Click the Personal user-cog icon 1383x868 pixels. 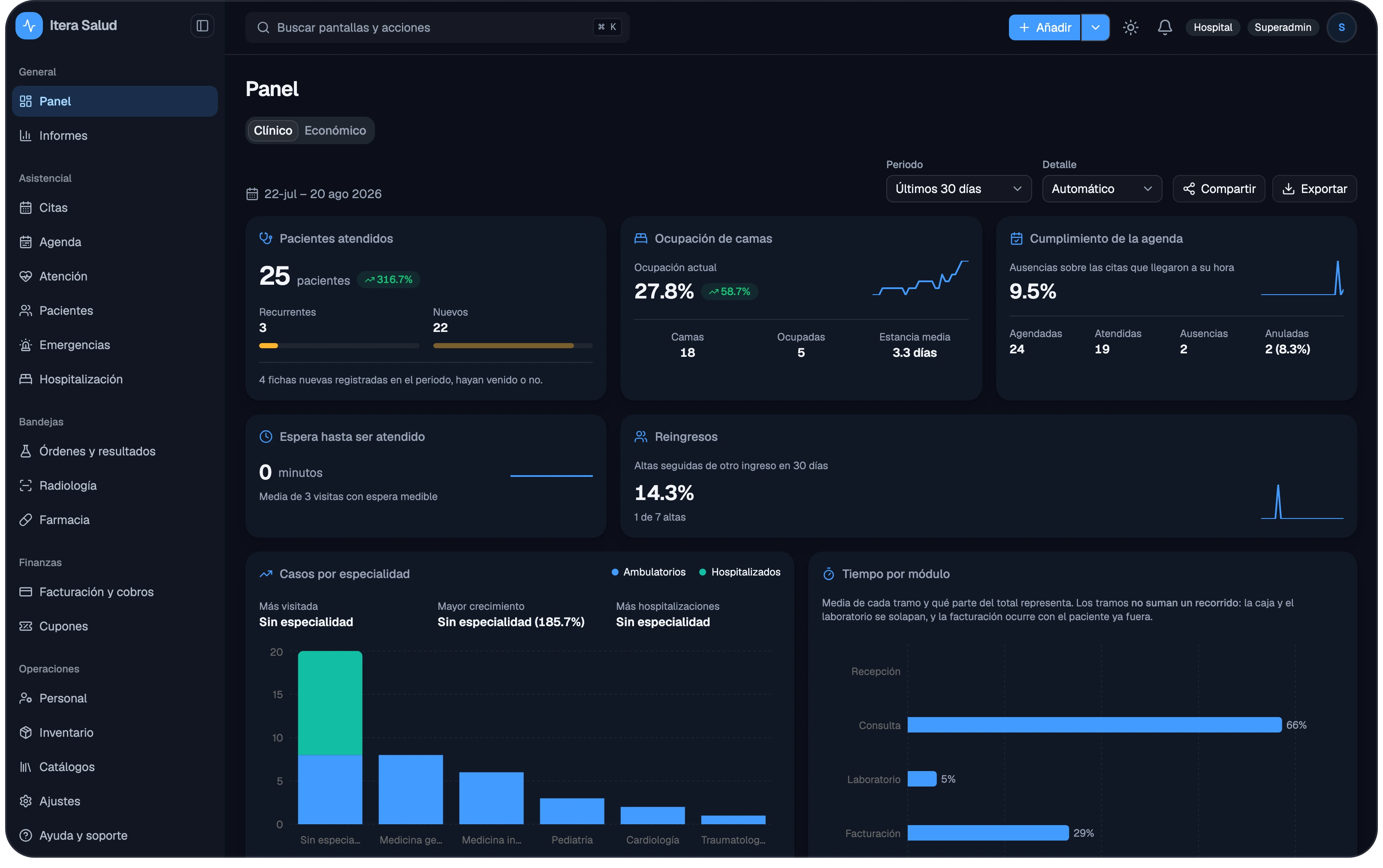point(25,698)
